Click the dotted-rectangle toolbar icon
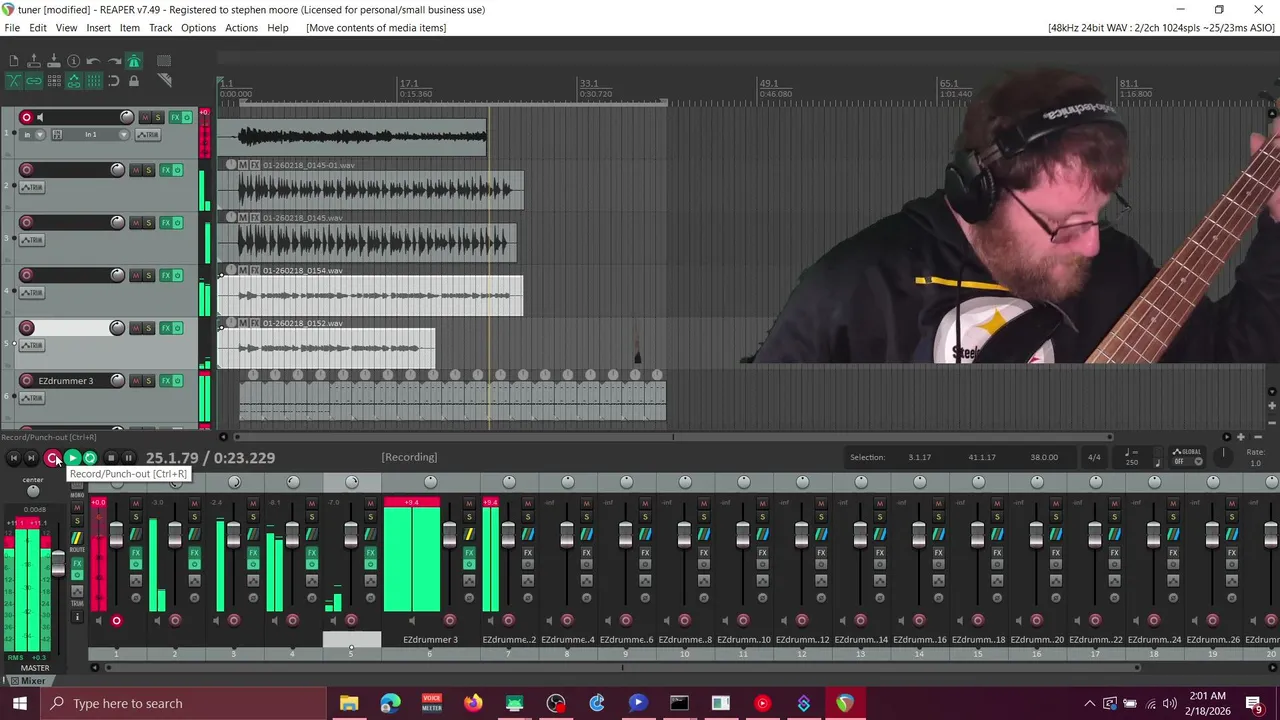 (164, 61)
